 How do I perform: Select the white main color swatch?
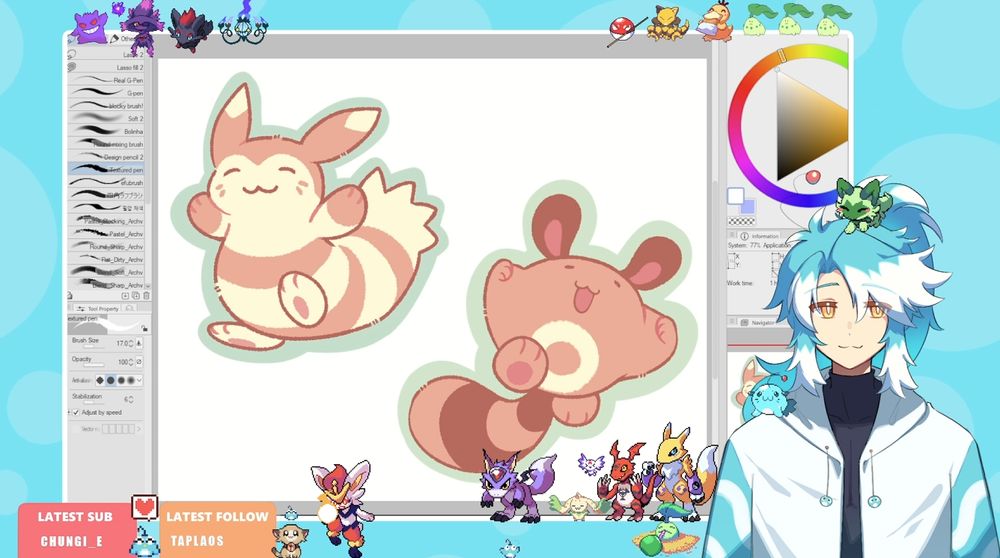735,195
